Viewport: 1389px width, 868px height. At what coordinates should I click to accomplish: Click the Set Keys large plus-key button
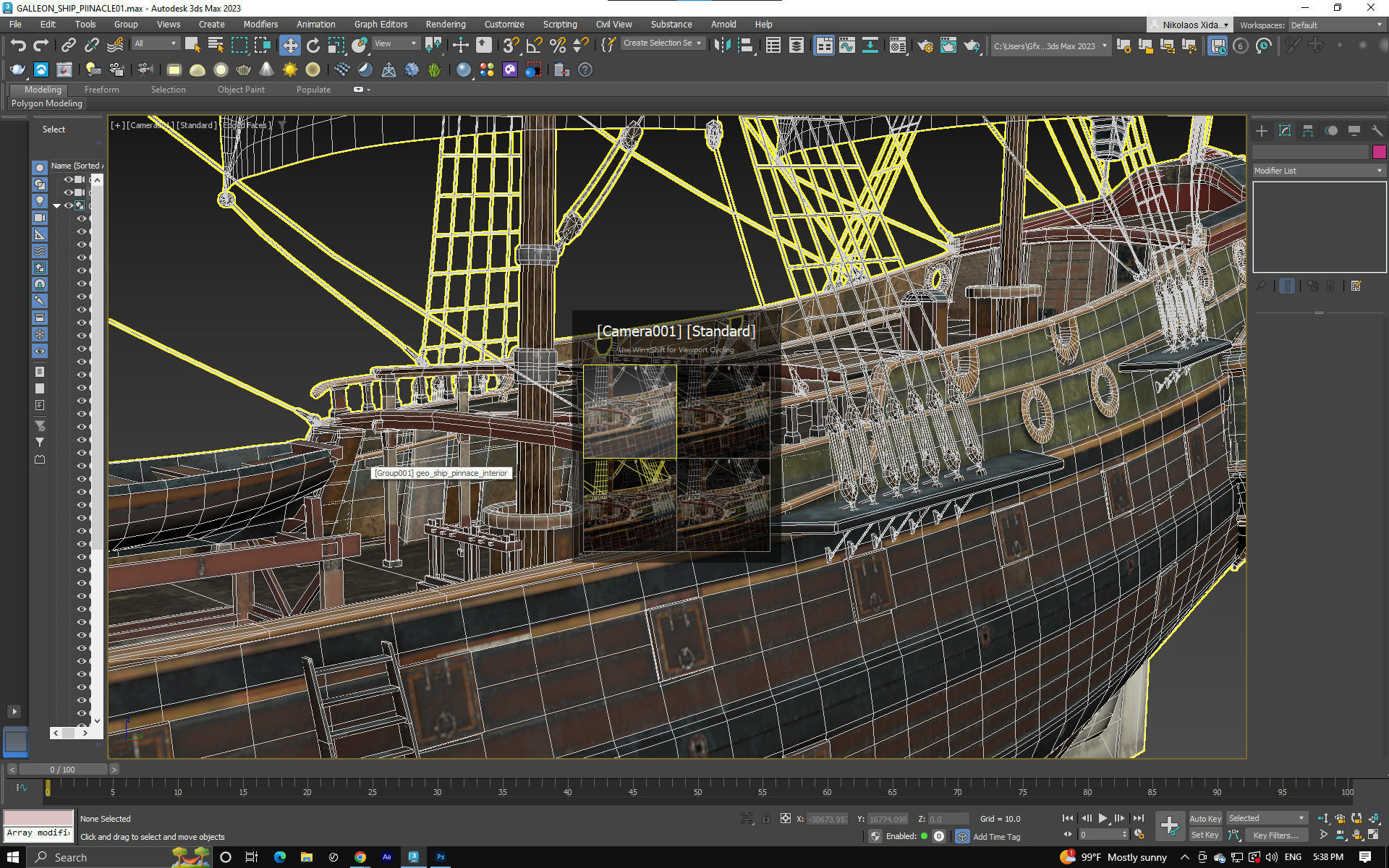[1169, 826]
